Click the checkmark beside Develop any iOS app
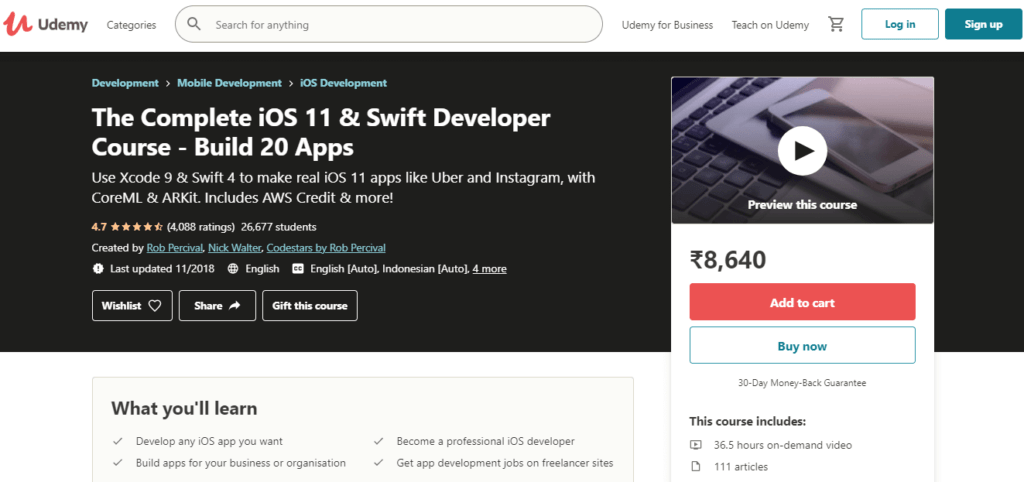The image size is (1024, 482). pos(118,442)
